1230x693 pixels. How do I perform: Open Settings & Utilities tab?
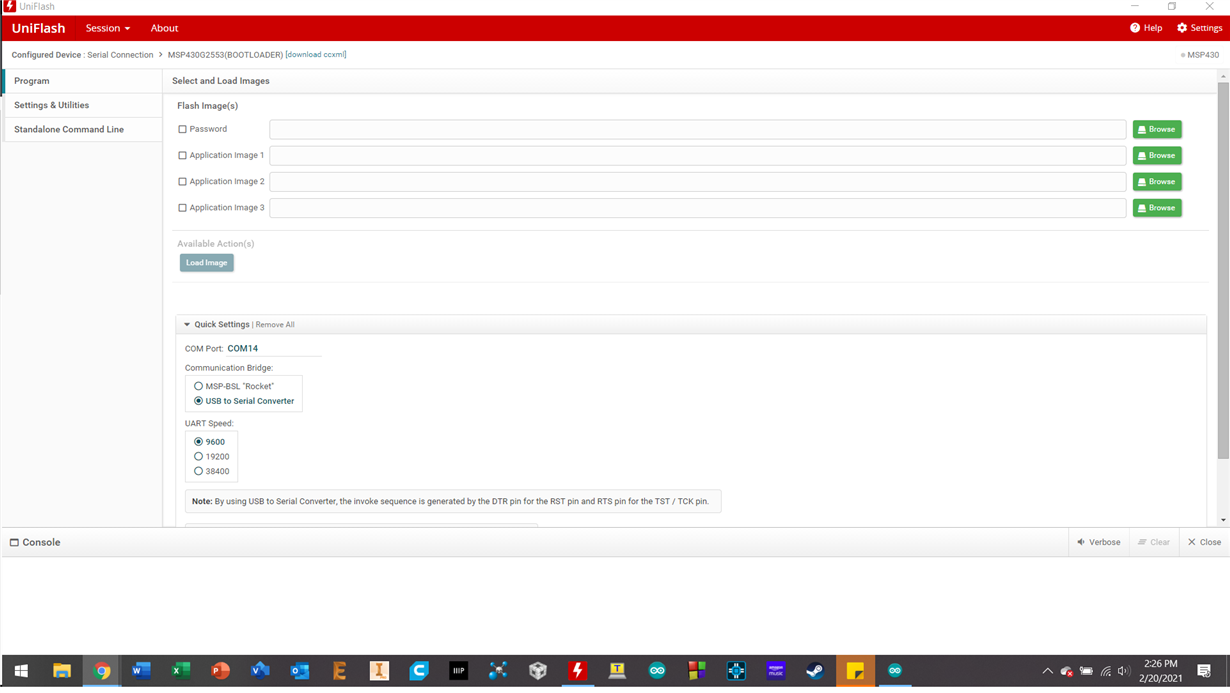(82, 105)
